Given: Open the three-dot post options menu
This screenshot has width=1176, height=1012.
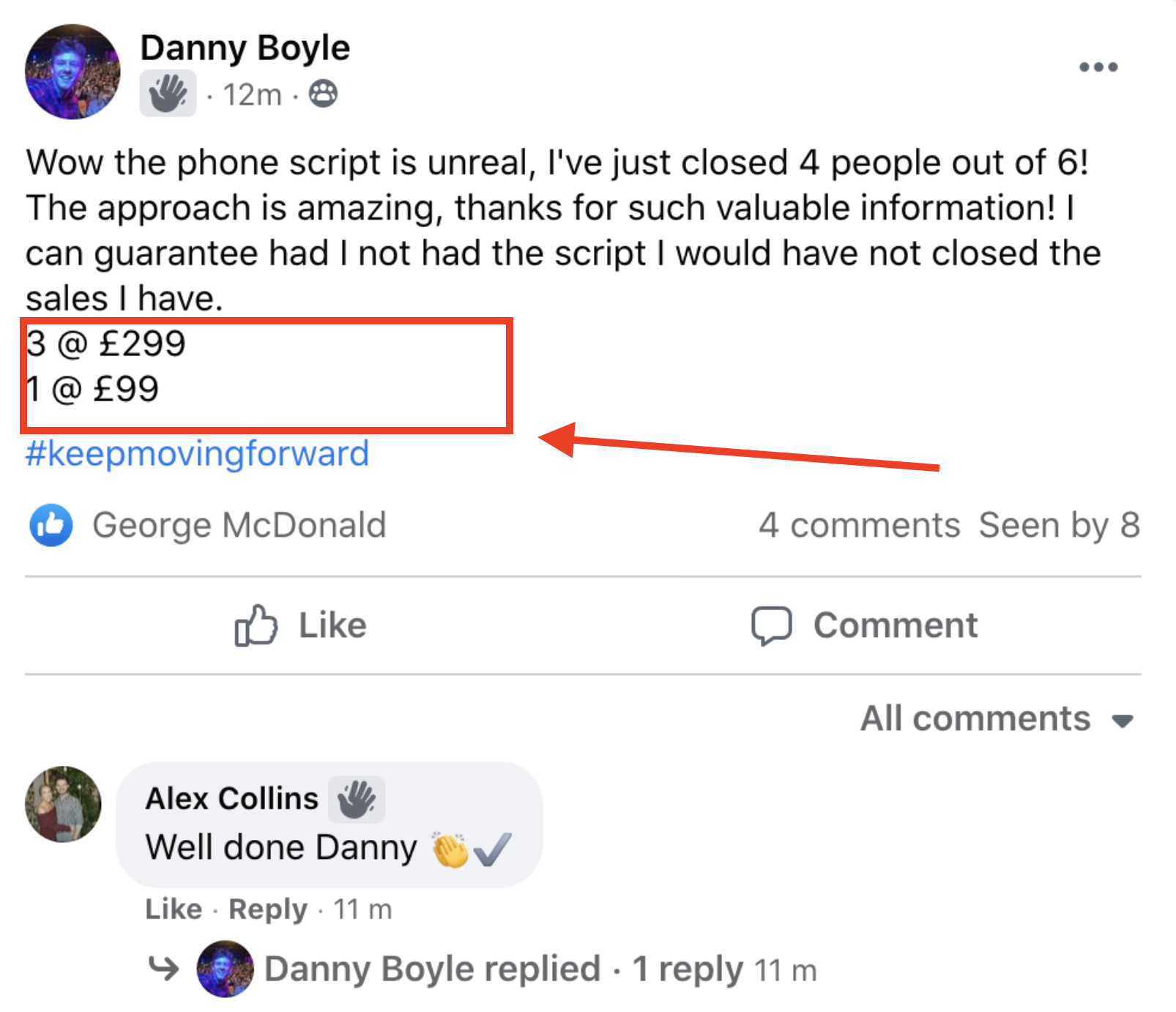Looking at the screenshot, I should pyautogui.click(x=1098, y=67).
